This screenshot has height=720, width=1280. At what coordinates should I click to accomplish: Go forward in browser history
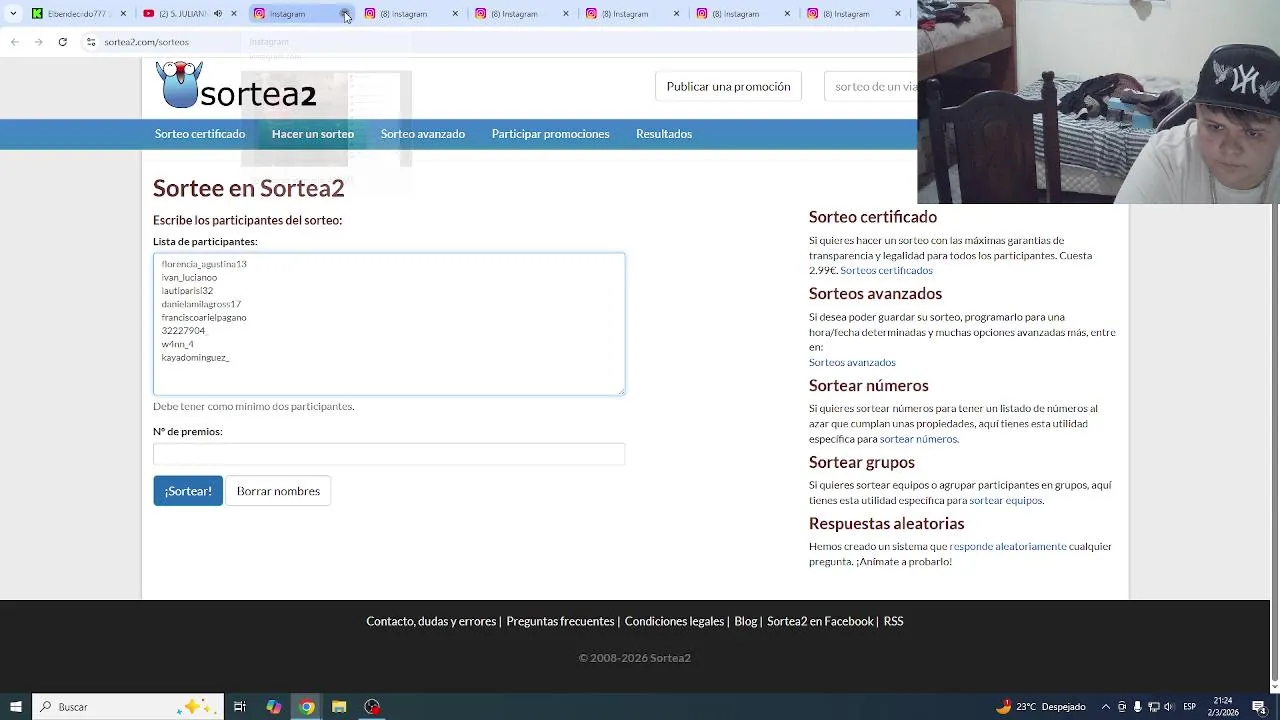point(38,42)
